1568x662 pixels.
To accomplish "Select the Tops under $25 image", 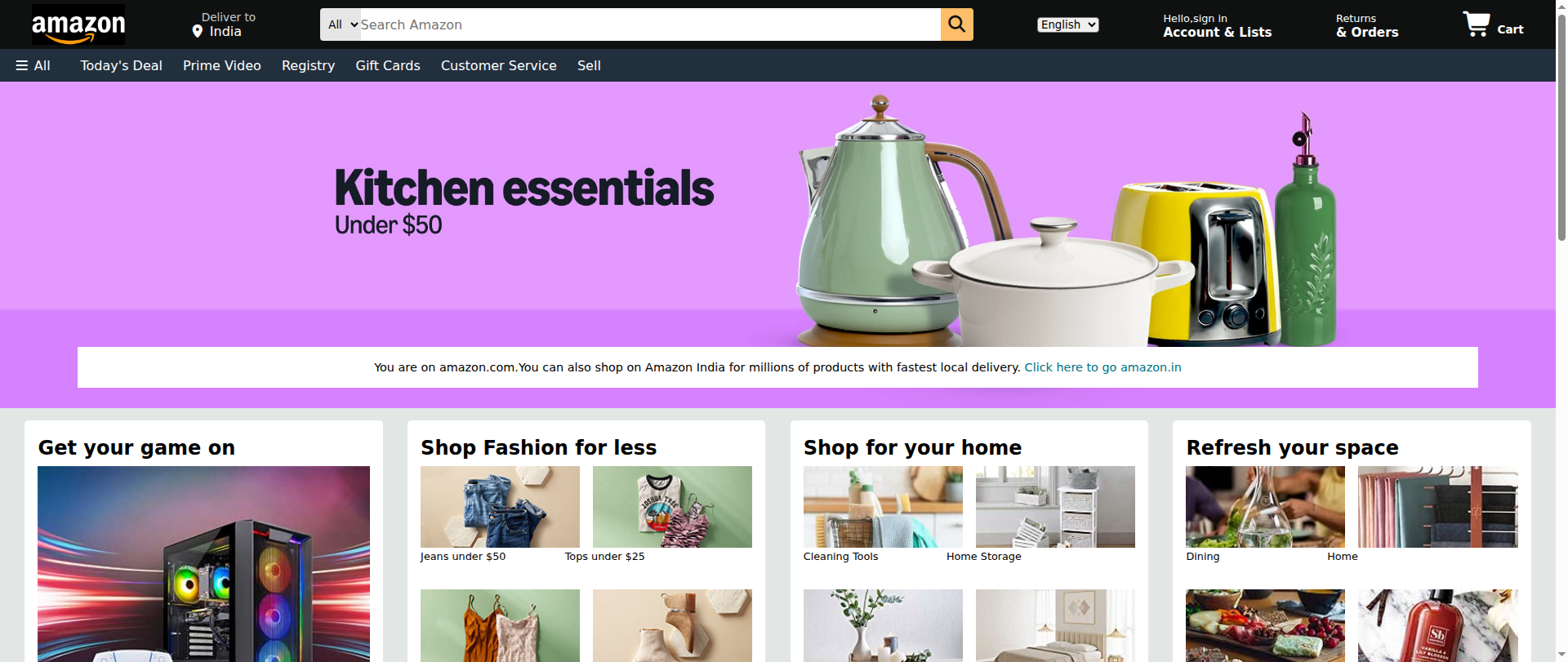I will click(672, 507).
